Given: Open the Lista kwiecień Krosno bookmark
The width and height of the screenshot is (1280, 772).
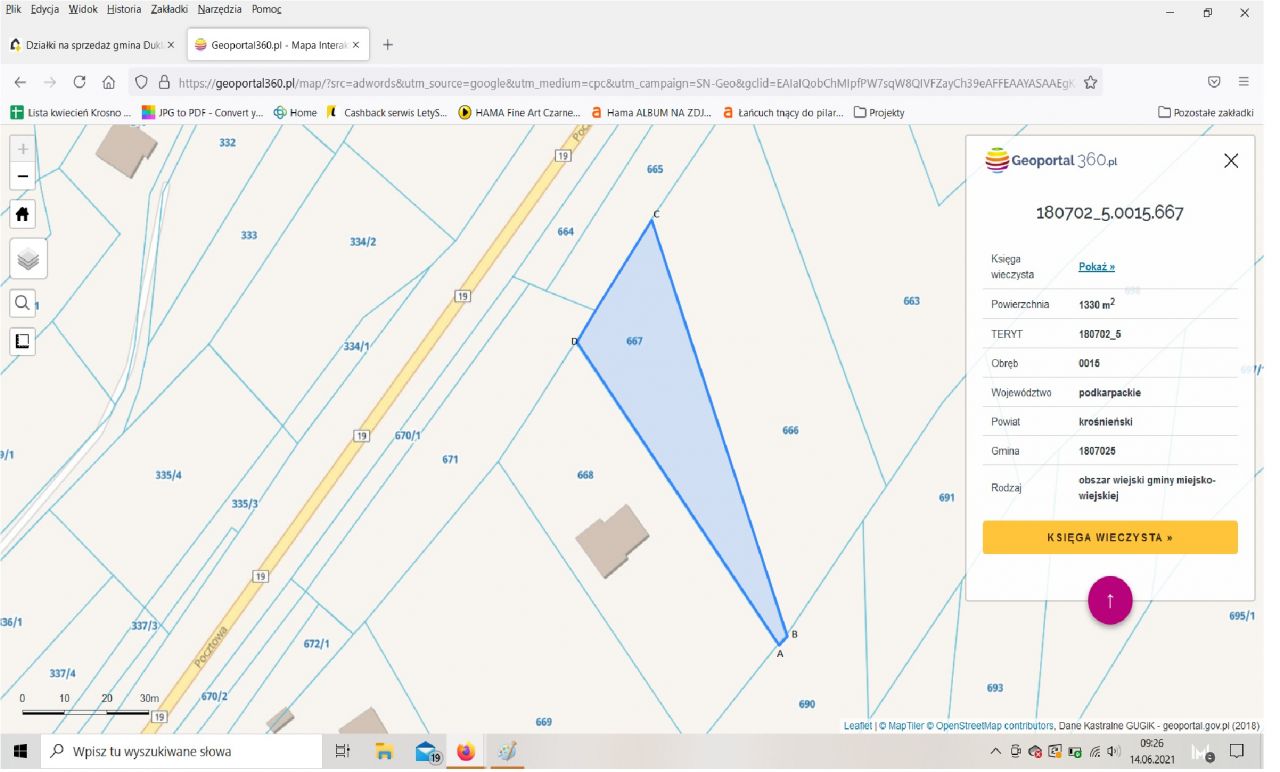Looking at the screenshot, I should 71,113.
